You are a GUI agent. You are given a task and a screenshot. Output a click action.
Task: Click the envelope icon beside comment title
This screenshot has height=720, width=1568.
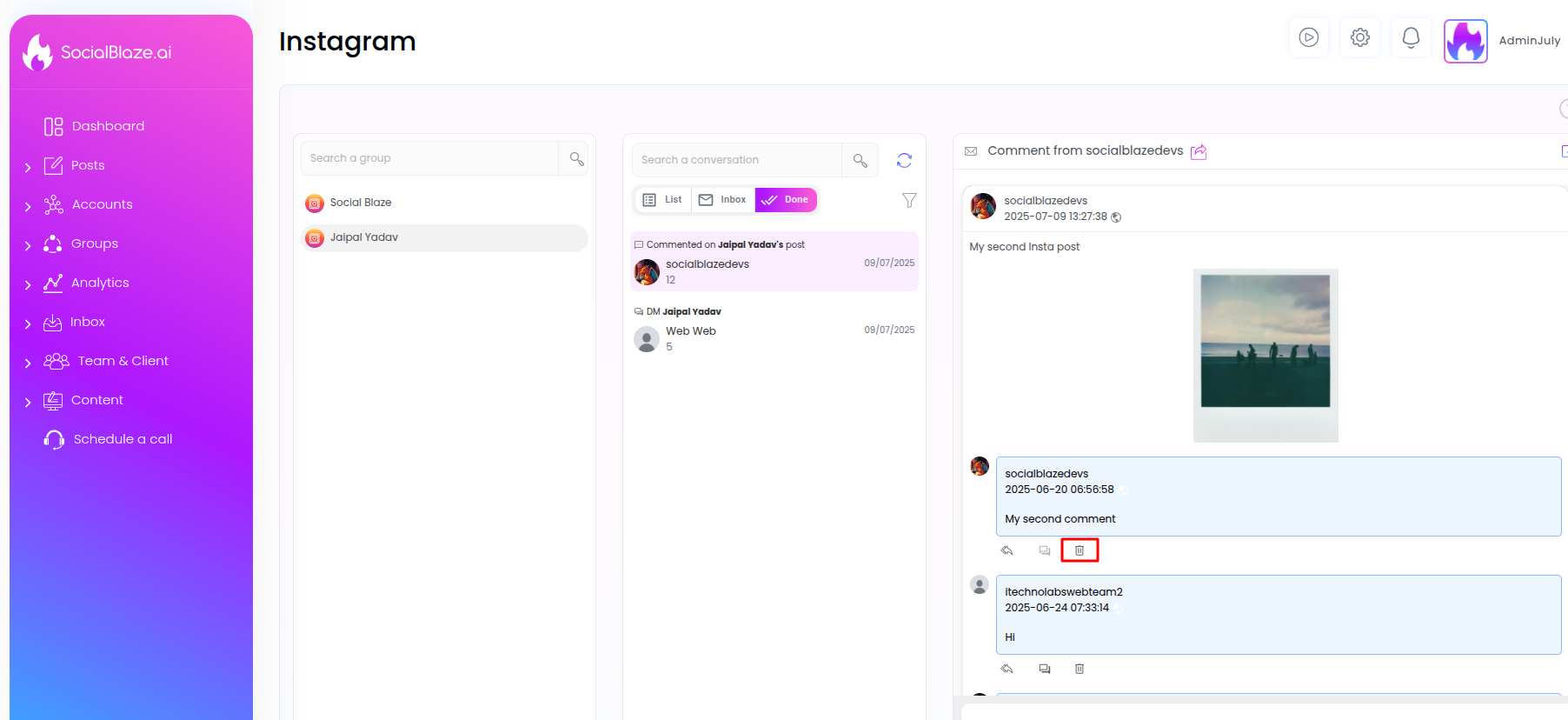[x=971, y=151]
